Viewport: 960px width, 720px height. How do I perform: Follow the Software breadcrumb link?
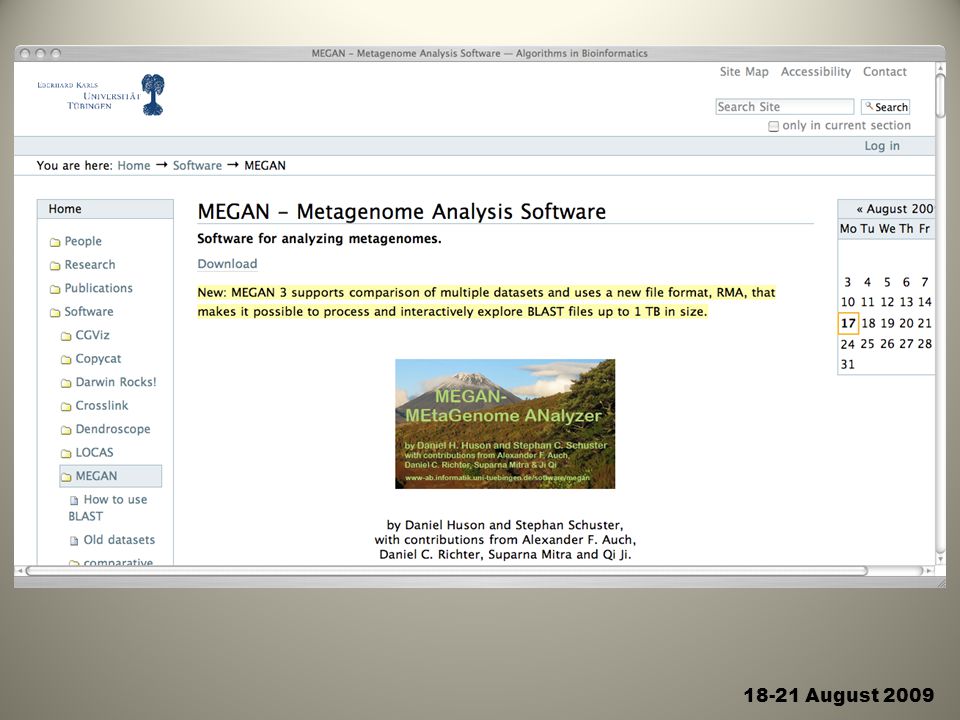(197, 165)
